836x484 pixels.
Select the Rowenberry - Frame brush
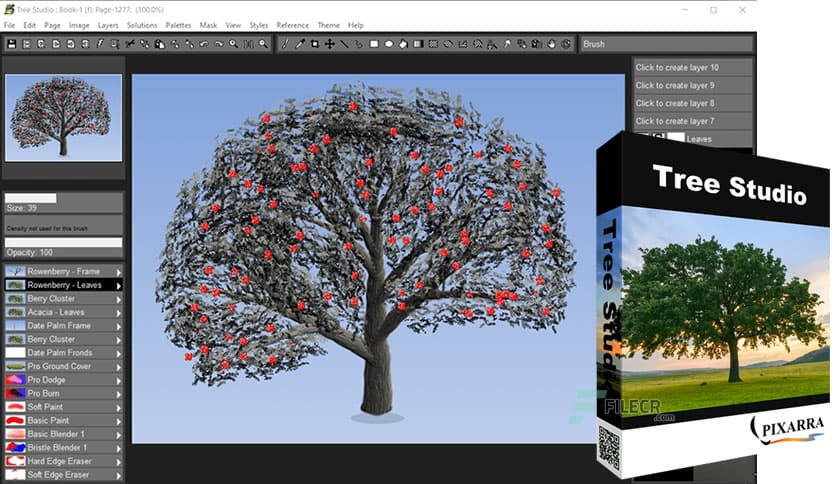(63, 271)
